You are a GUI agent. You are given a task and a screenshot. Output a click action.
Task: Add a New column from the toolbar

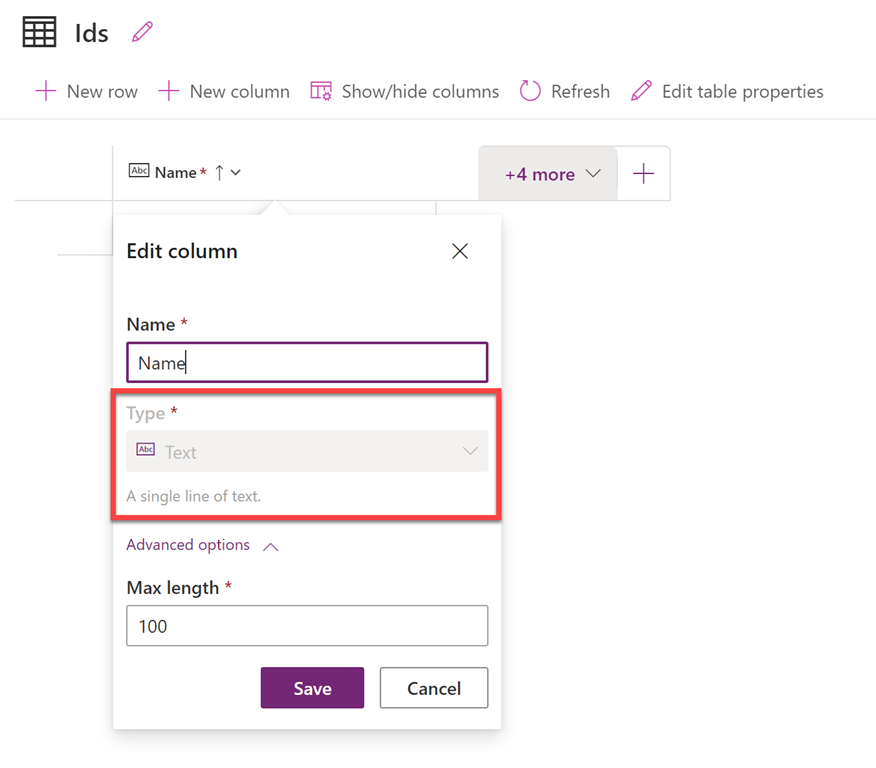[x=224, y=91]
